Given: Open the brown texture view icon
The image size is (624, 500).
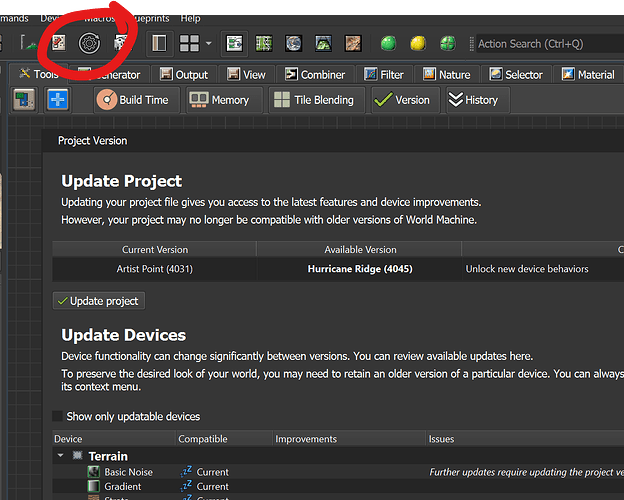Looking at the screenshot, I should coord(353,43).
